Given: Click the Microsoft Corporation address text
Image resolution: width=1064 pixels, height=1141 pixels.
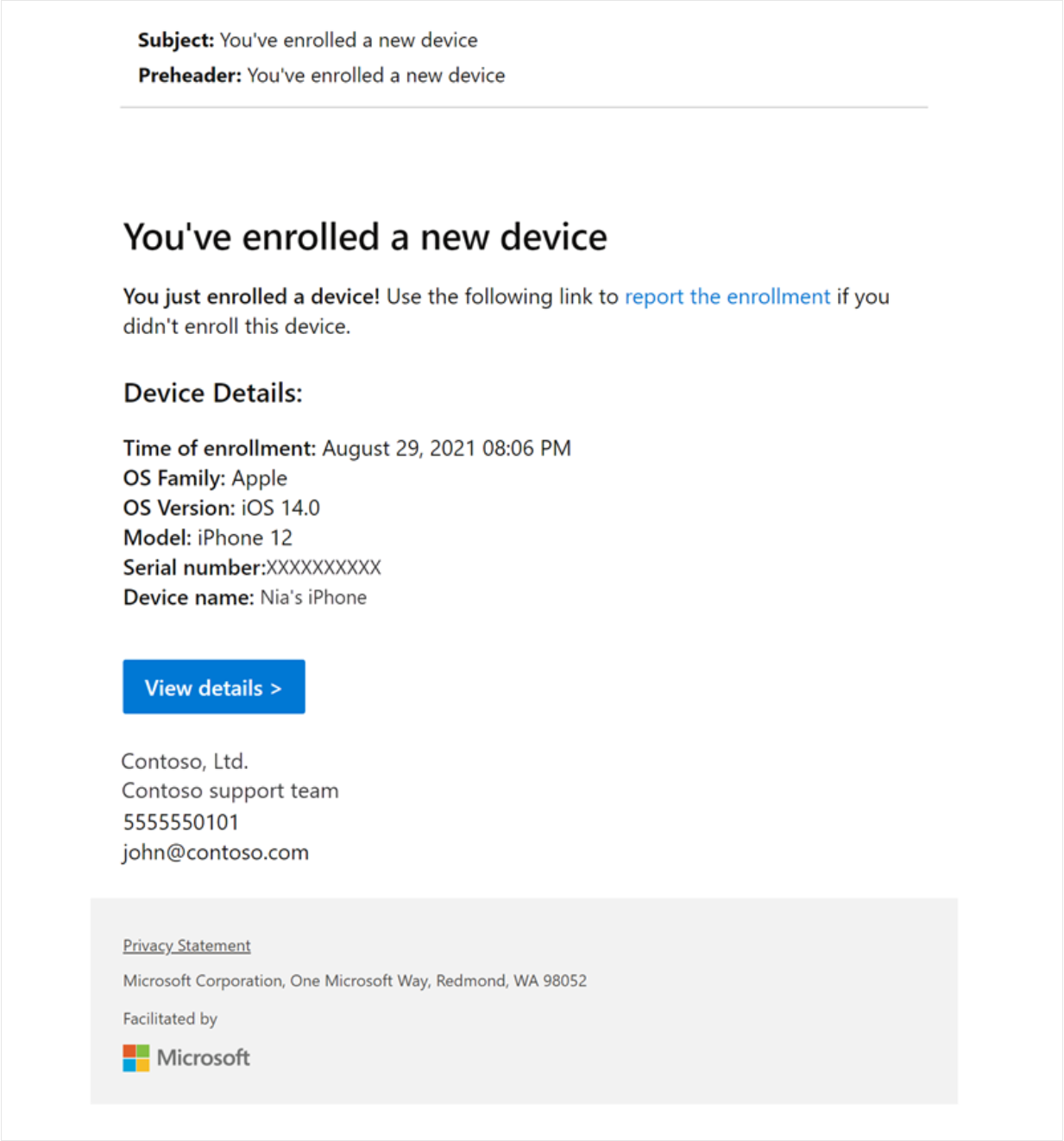Looking at the screenshot, I should click(x=356, y=980).
